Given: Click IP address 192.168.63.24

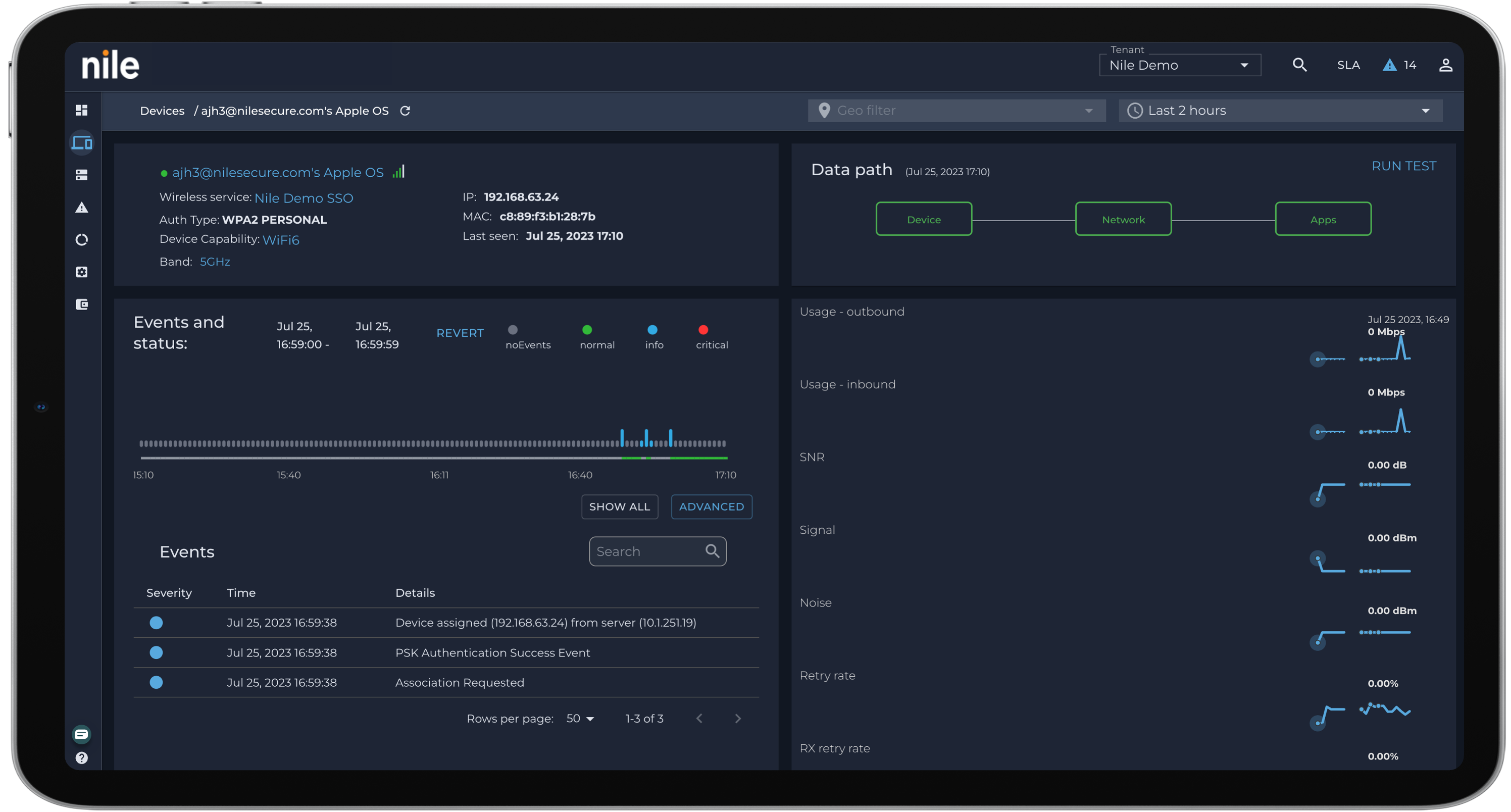Looking at the screenshot, I should pos(521,196).
